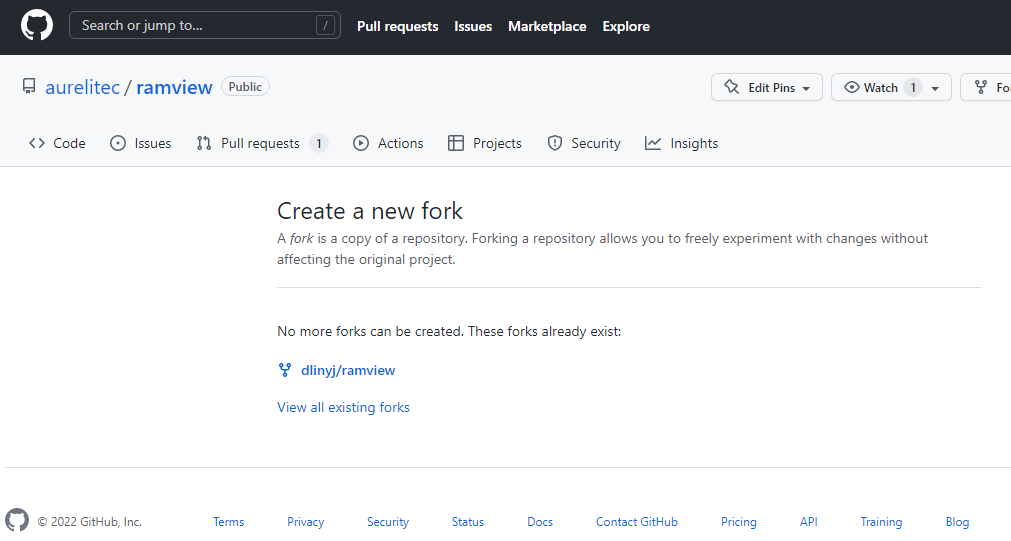View the Insights tab
The image size is (1011, 541).
coord(682,143)
